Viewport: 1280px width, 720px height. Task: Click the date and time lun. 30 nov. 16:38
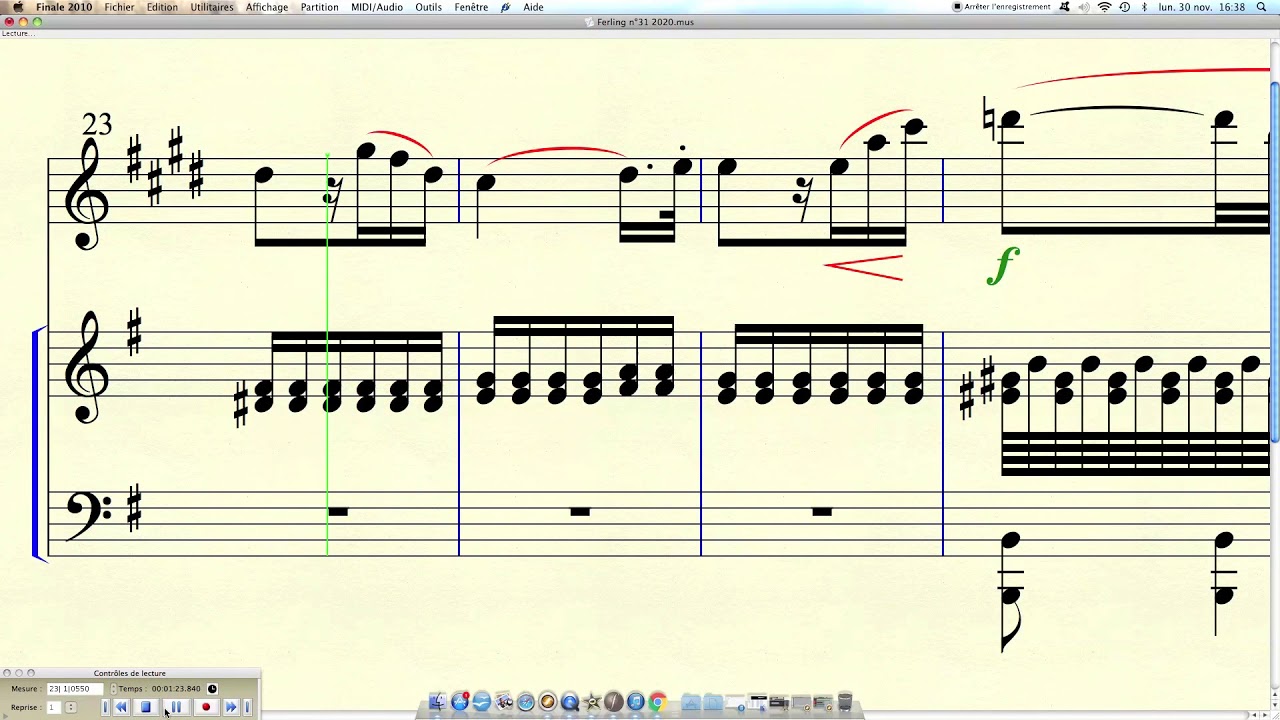click(1202, 7)
